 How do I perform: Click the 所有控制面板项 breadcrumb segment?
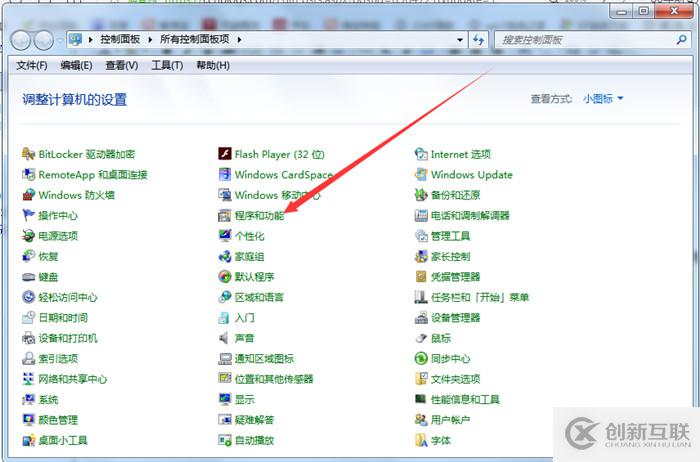click(195, 39)
